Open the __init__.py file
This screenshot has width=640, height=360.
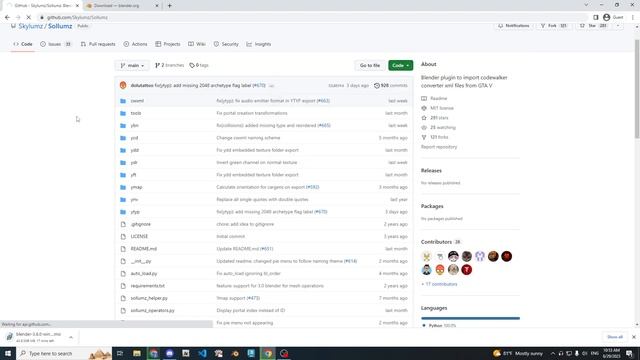tap(141, 261)
